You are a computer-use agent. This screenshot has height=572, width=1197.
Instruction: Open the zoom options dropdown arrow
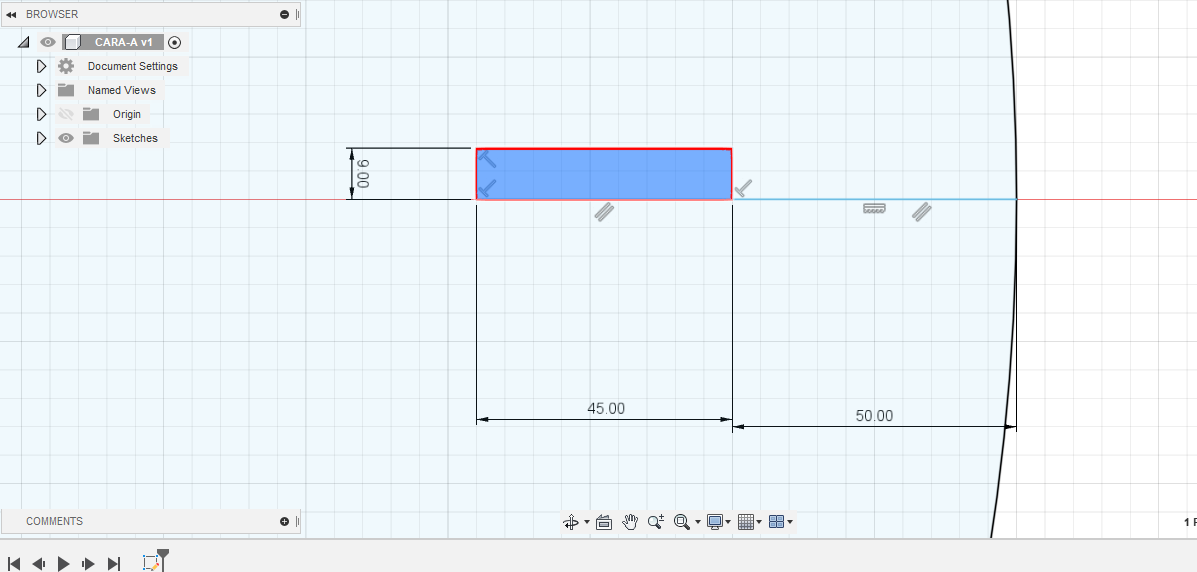pyautogui.click(x=698, y=522)
